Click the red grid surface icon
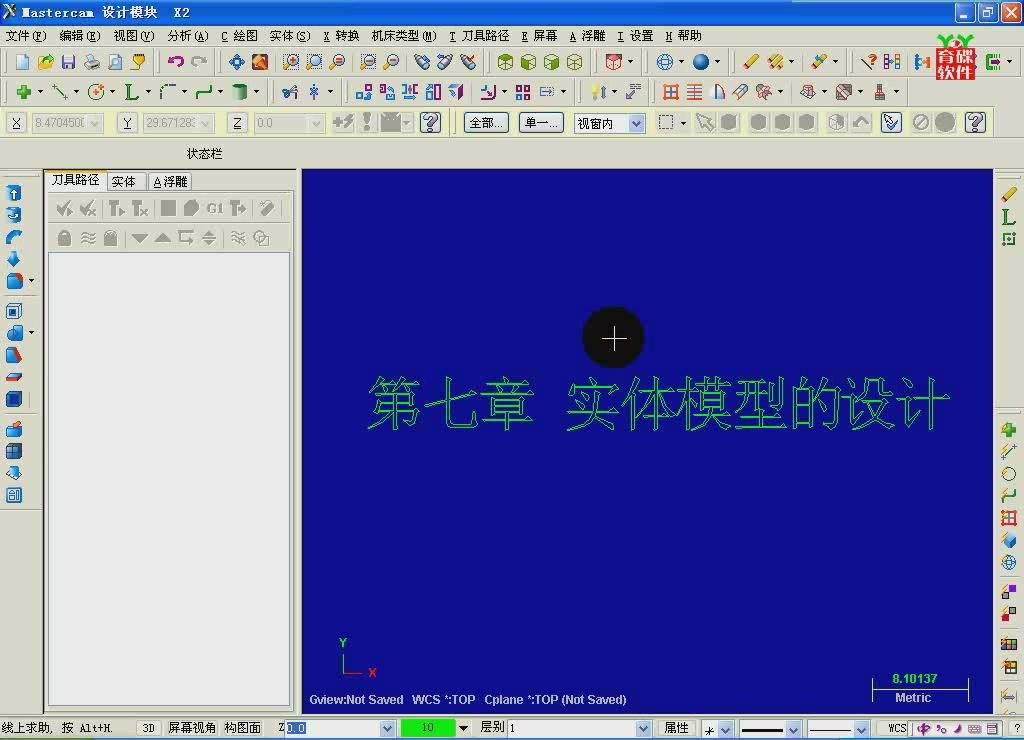The height and width of the screenshot is (740, 1024). pyautogui.click(x=671, y=92)
